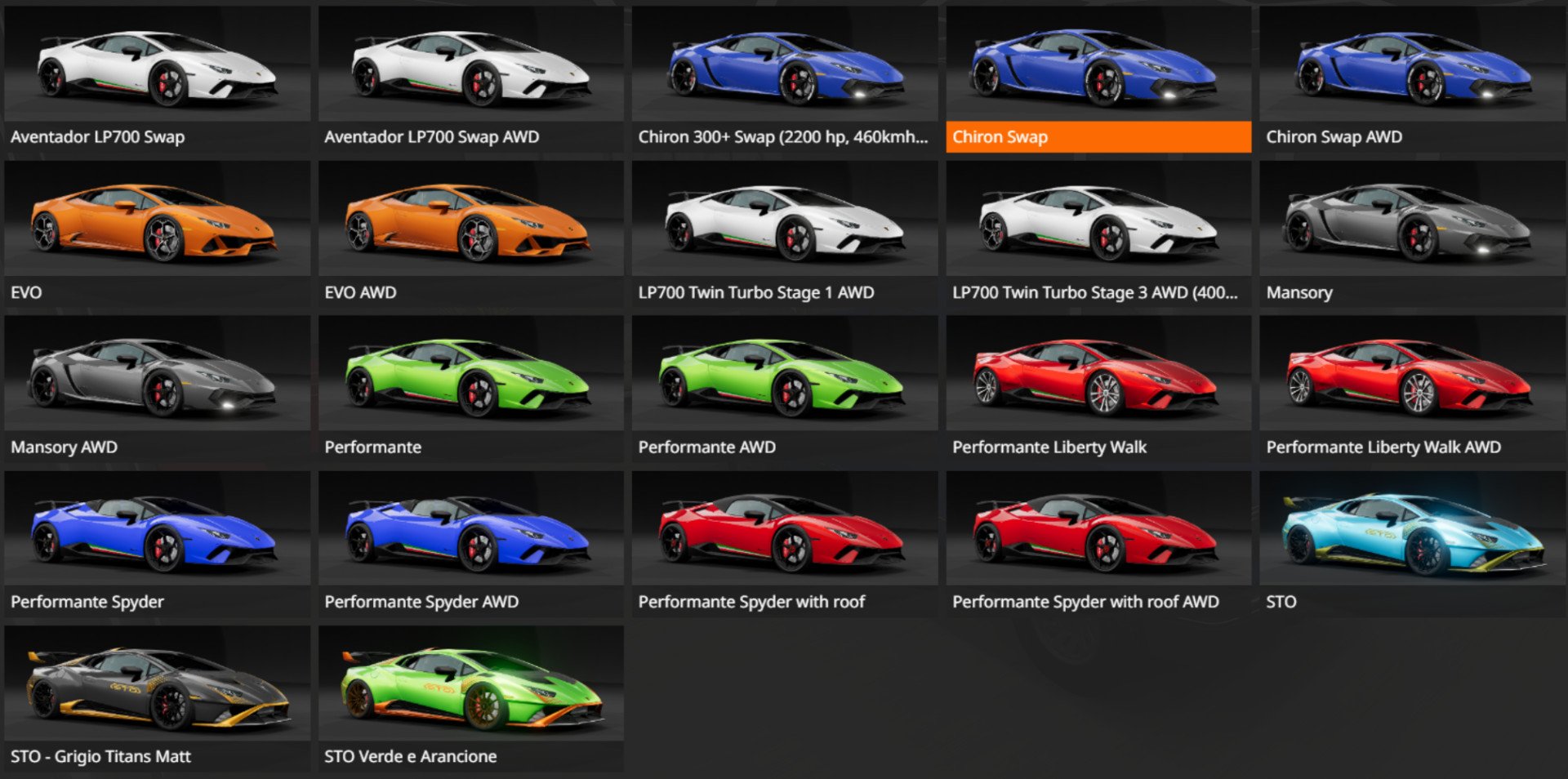Screen dimensions: 1568x779
Task: Click the "STO - Grigio Titans Matt" label
Action: click(100, 757)
